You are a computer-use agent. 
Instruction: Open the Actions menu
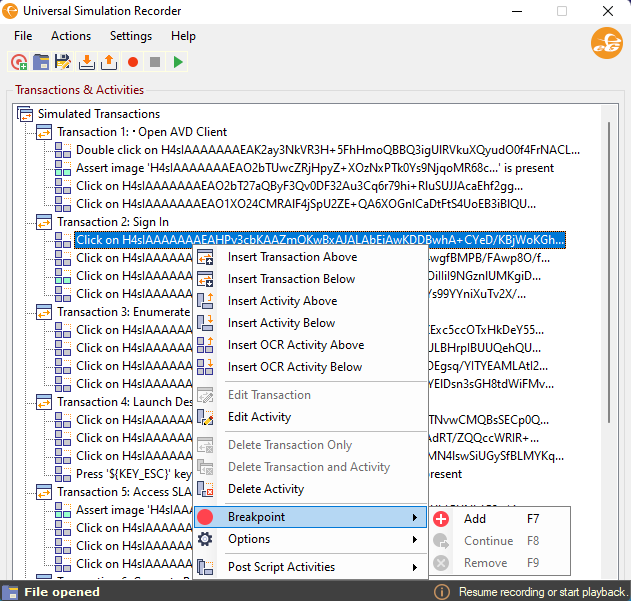[x=71, y=36]
